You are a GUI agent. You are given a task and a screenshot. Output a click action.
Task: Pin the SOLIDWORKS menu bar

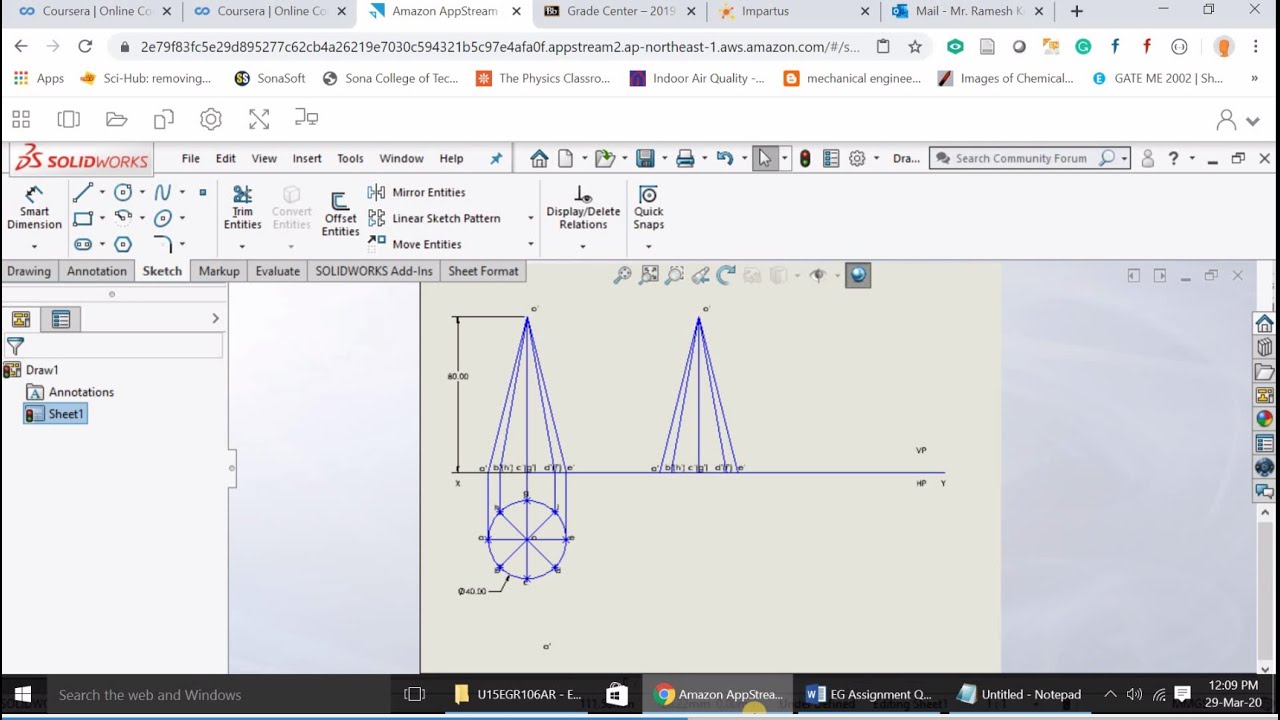coord(496,158)
